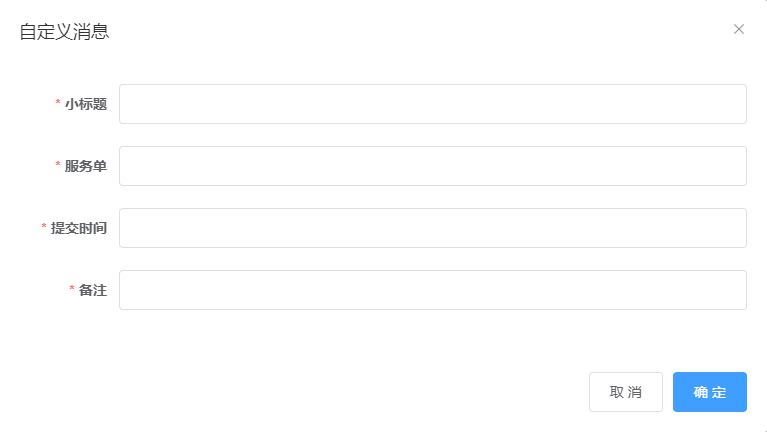Screen dimensions: 767x432
Task: Click the 小标题 input field
Action: click(432, 104)
